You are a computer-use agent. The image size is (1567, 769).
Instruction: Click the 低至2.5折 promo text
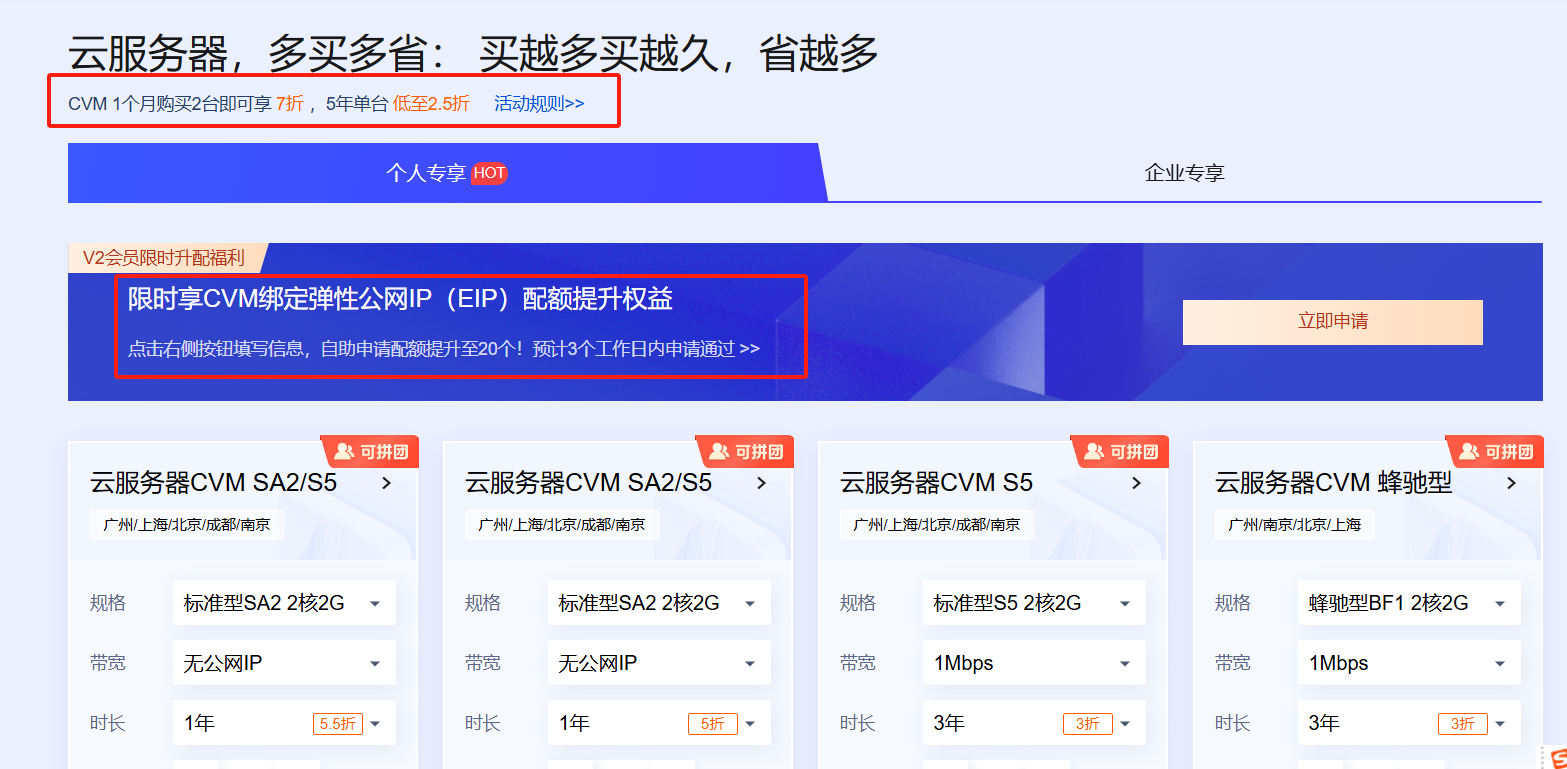click(431, 103)
